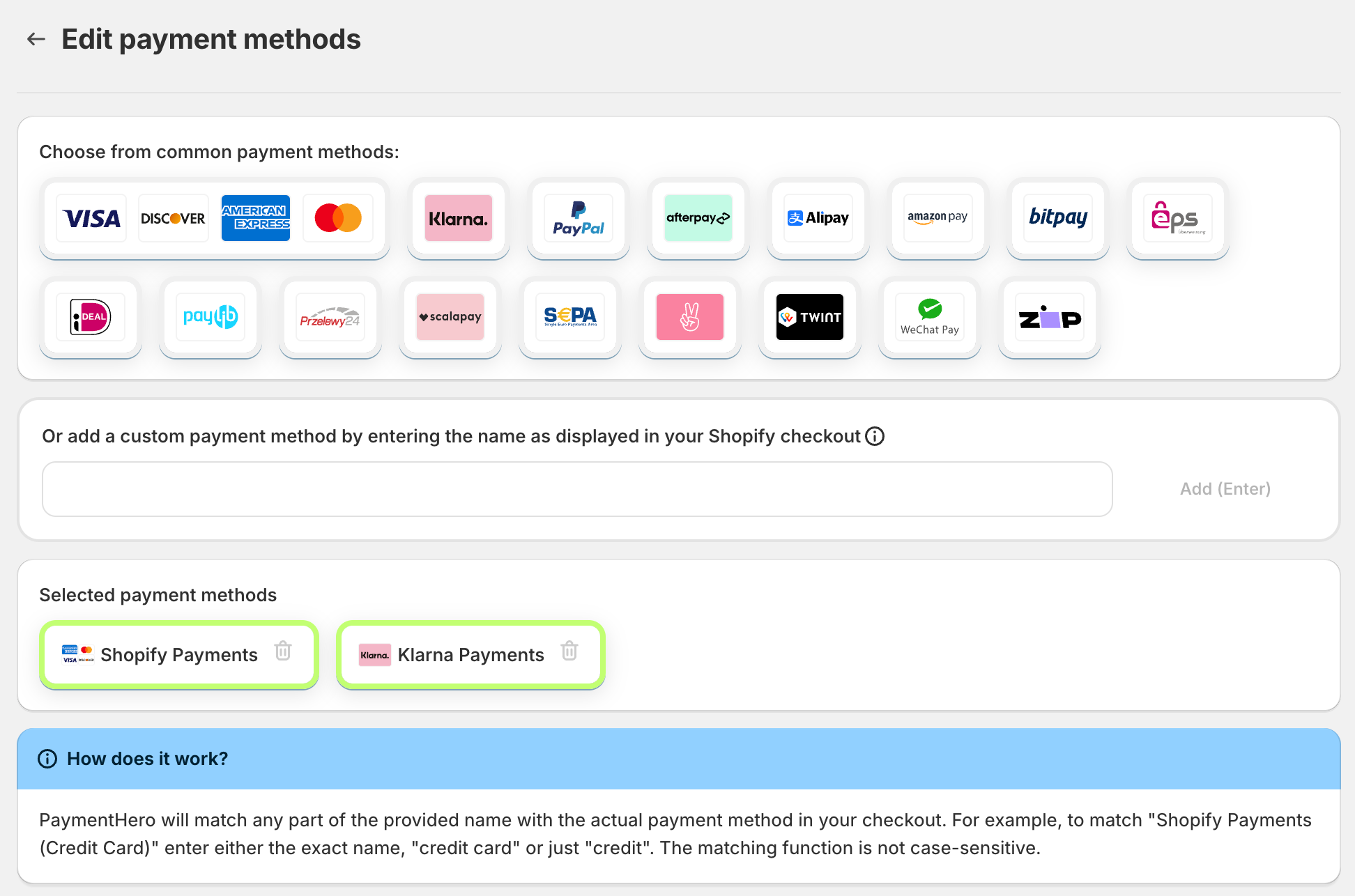
Task: Click the card logos beside Shopify Payments
Action: pyautogui.click(x=78, y=655)
